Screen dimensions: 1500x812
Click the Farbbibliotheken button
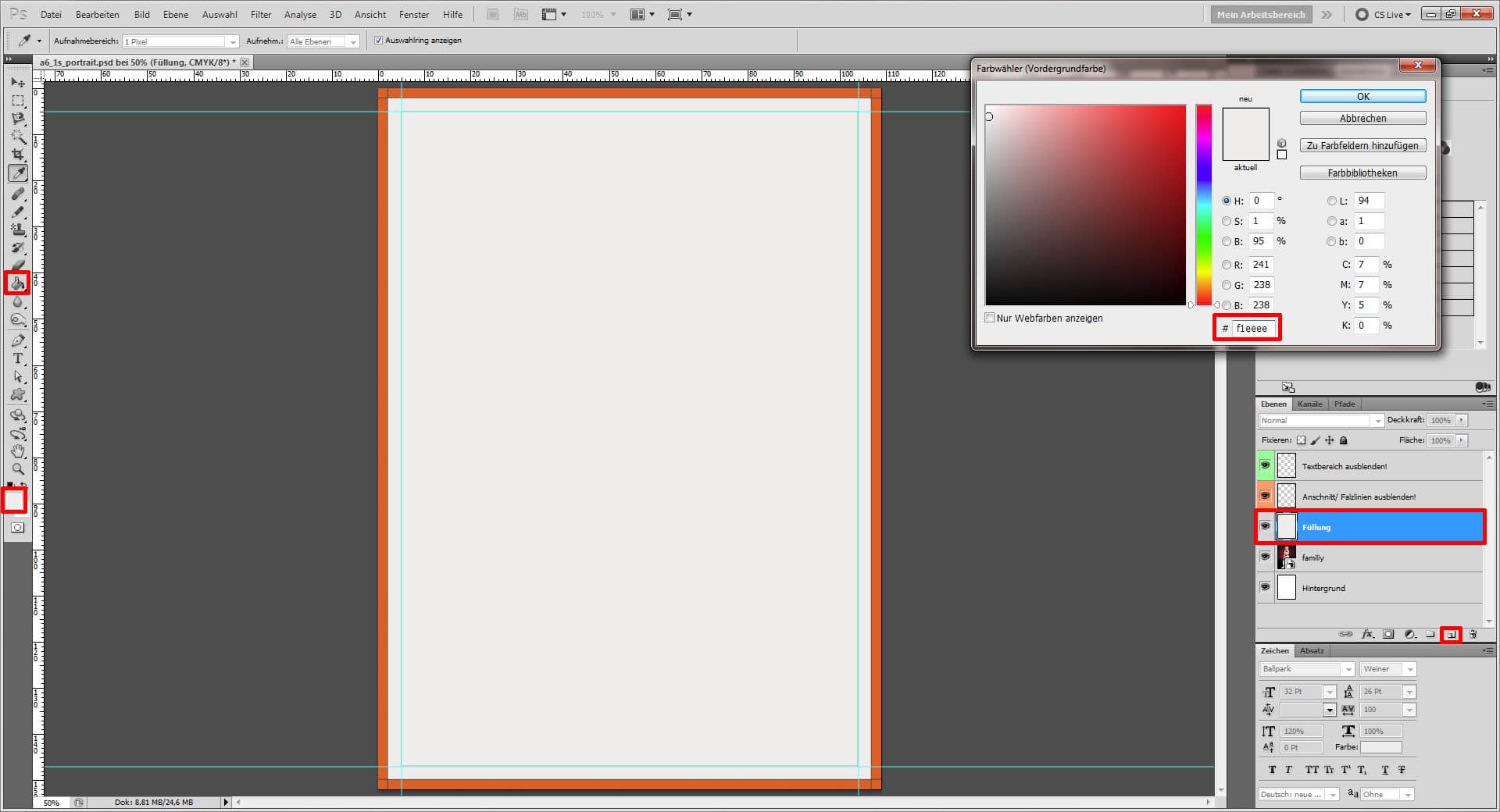point(1362,172)
